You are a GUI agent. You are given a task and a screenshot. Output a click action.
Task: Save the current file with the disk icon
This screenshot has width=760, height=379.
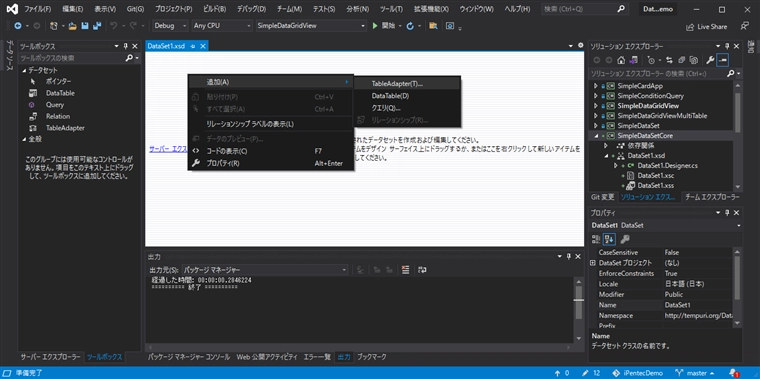[85, 26]
